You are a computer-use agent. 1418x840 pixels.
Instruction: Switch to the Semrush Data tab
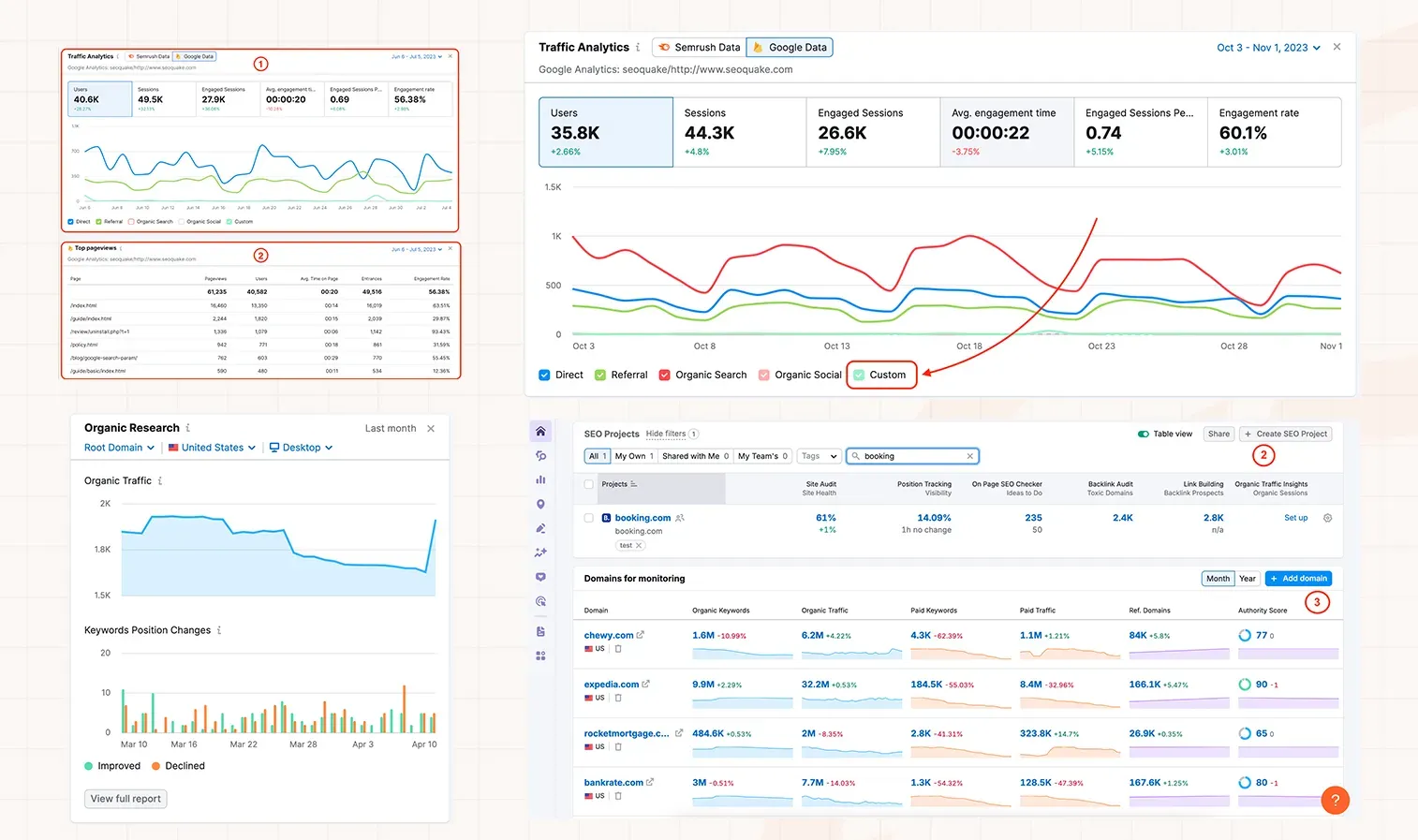[698, 47]
